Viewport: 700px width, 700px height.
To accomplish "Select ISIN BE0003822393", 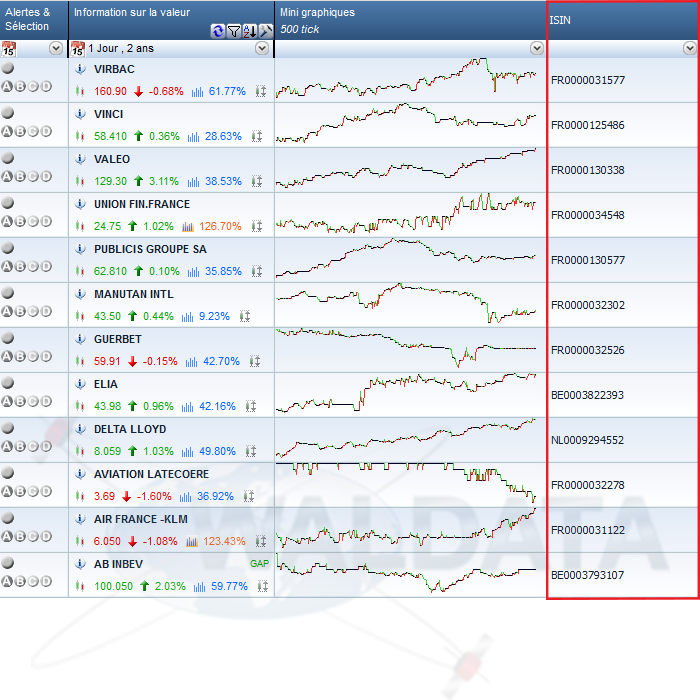I will 587,395.
